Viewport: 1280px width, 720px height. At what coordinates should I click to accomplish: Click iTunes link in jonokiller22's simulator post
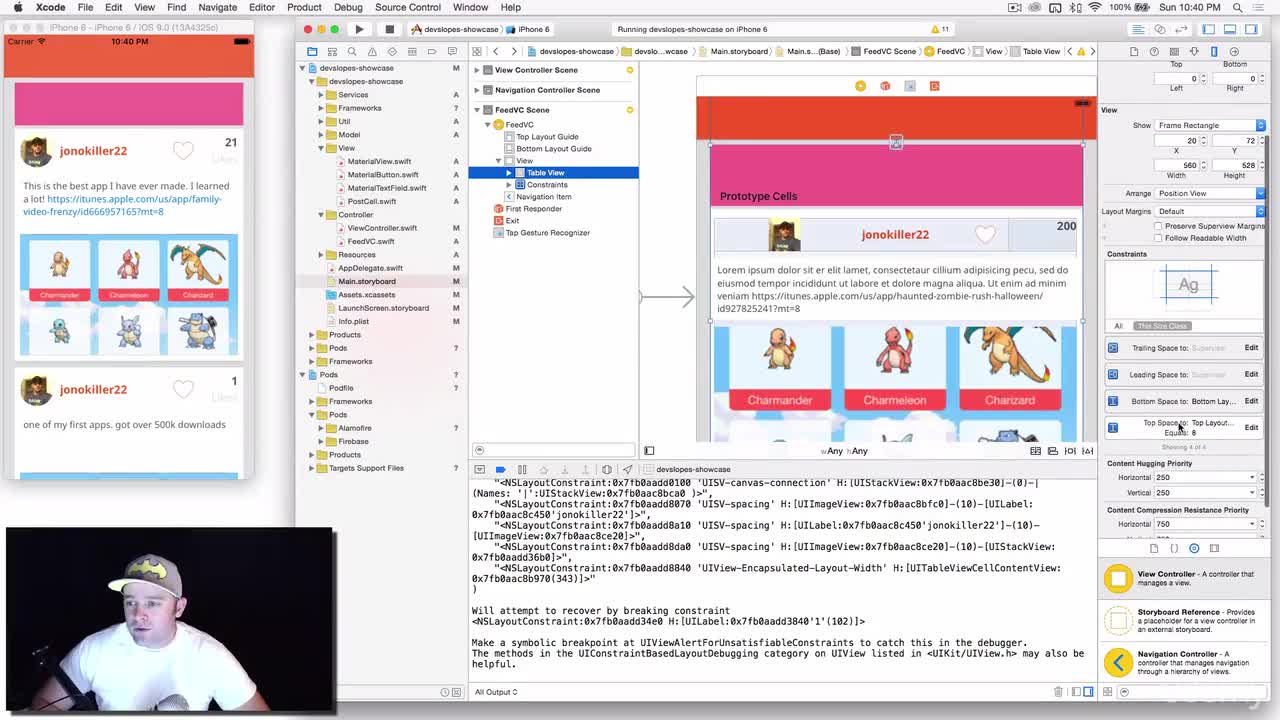[122, 205]
